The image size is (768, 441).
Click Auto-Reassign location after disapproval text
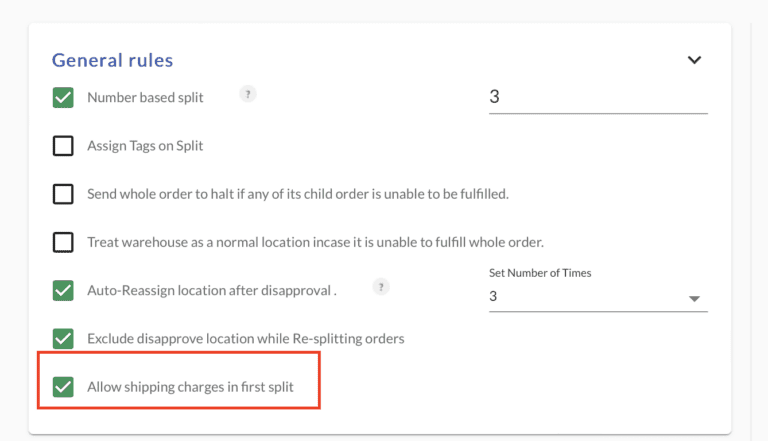pyautogui.click(x=212, y=290)
